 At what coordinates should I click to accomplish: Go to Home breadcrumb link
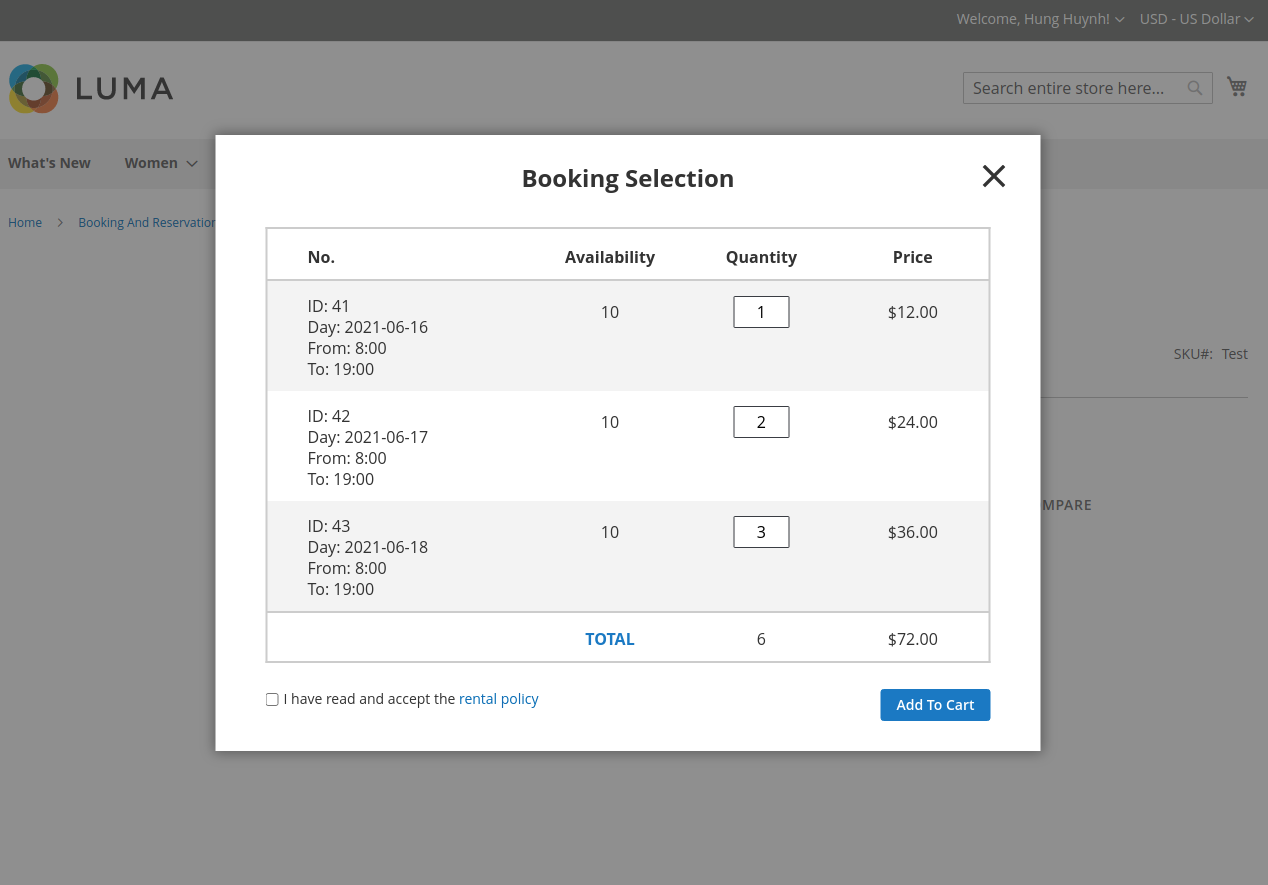point(25,223)
